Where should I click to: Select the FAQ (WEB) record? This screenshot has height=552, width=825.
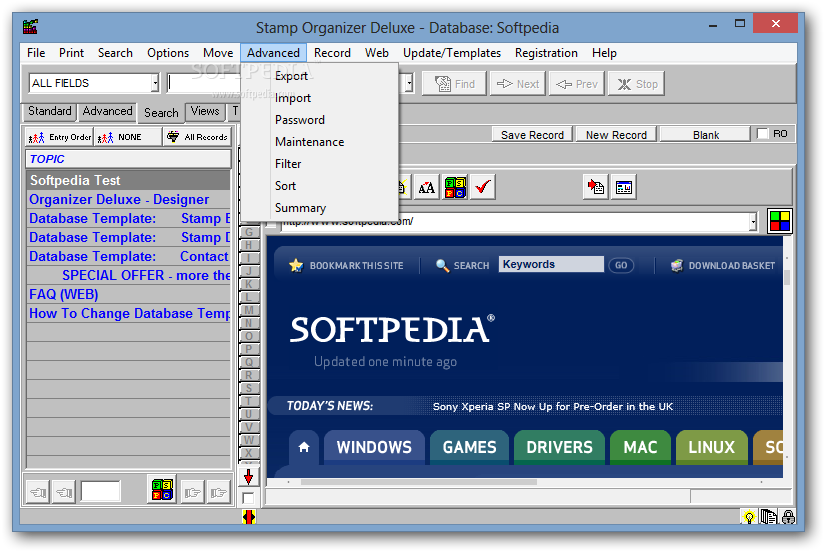tap(129, 294)
